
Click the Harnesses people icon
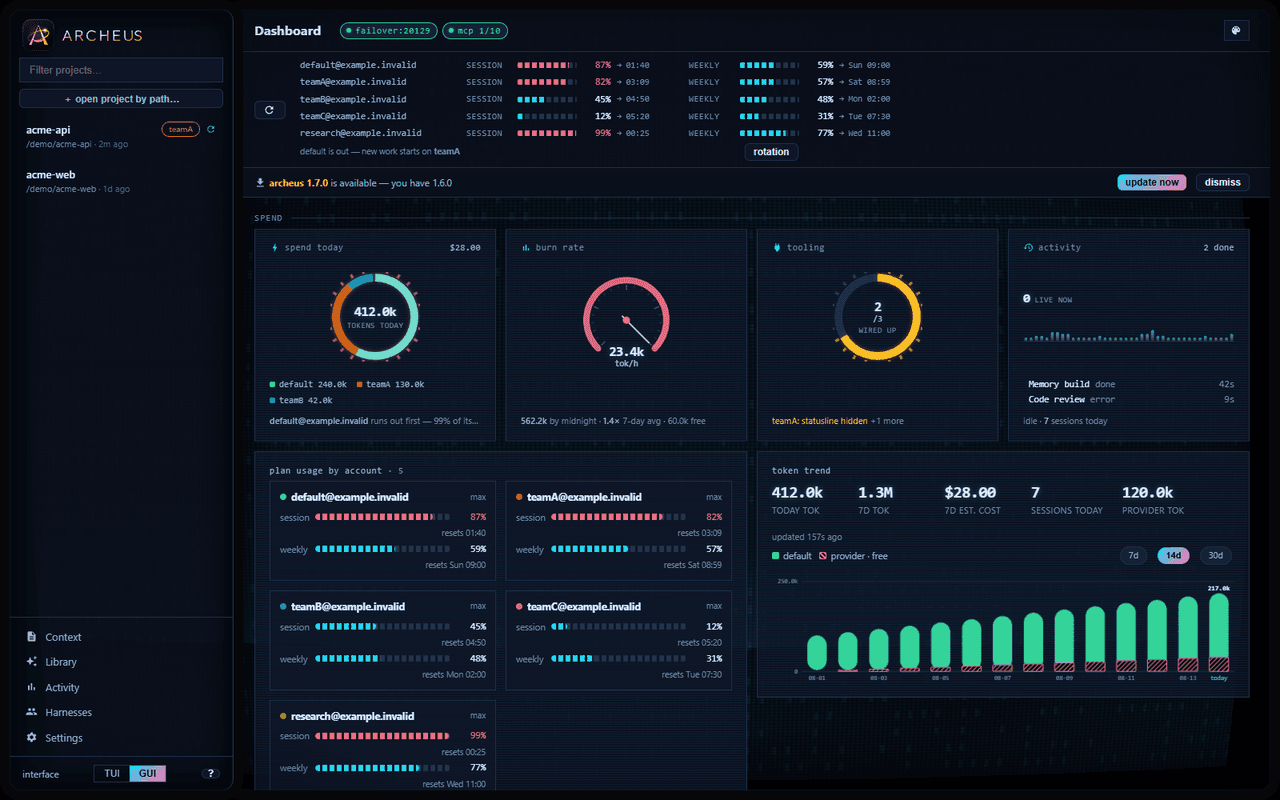(32, 712)
